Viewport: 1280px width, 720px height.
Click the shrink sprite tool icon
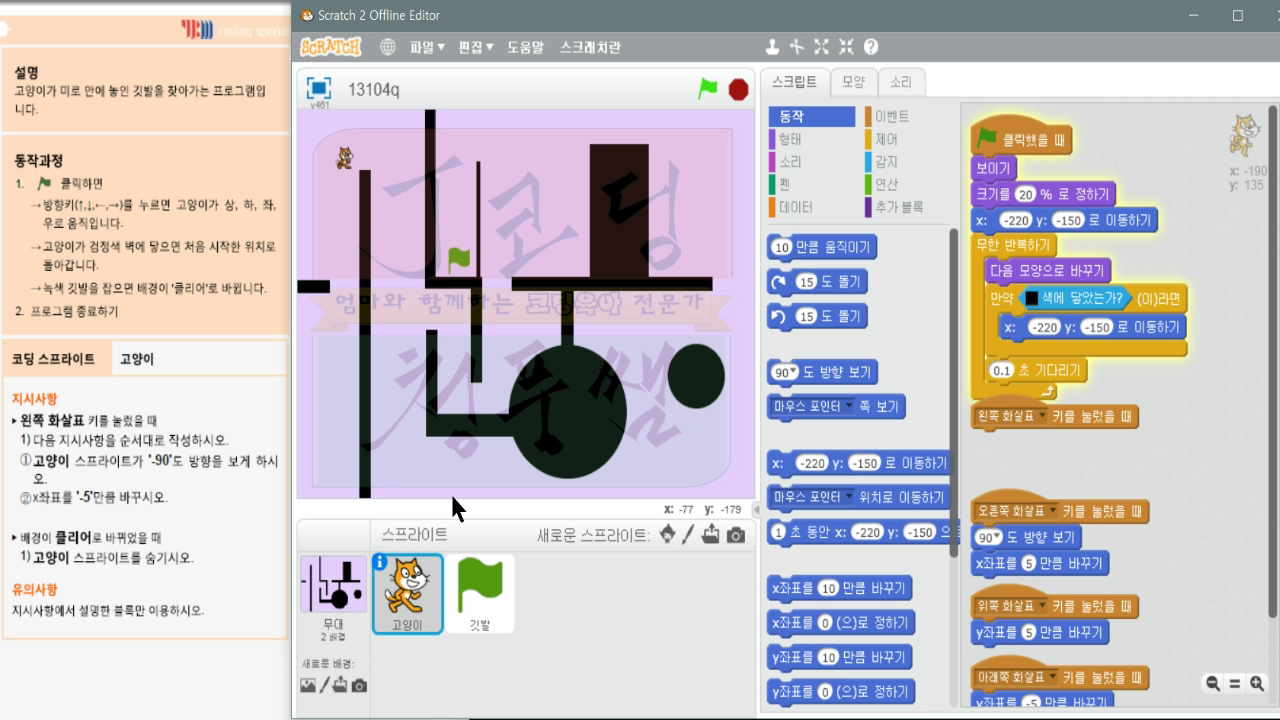point(845,46)
